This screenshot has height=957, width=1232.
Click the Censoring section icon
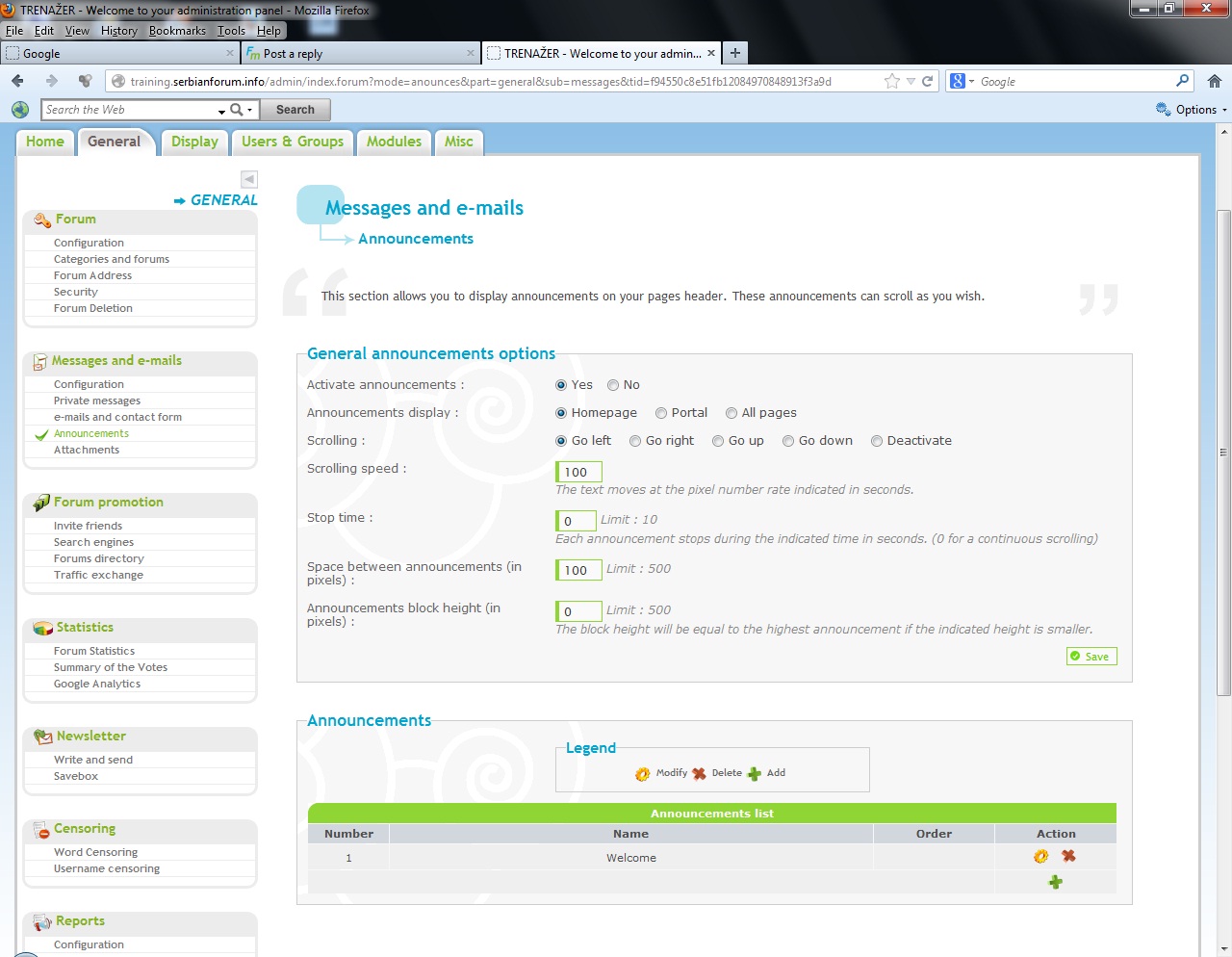click(41, 829)
